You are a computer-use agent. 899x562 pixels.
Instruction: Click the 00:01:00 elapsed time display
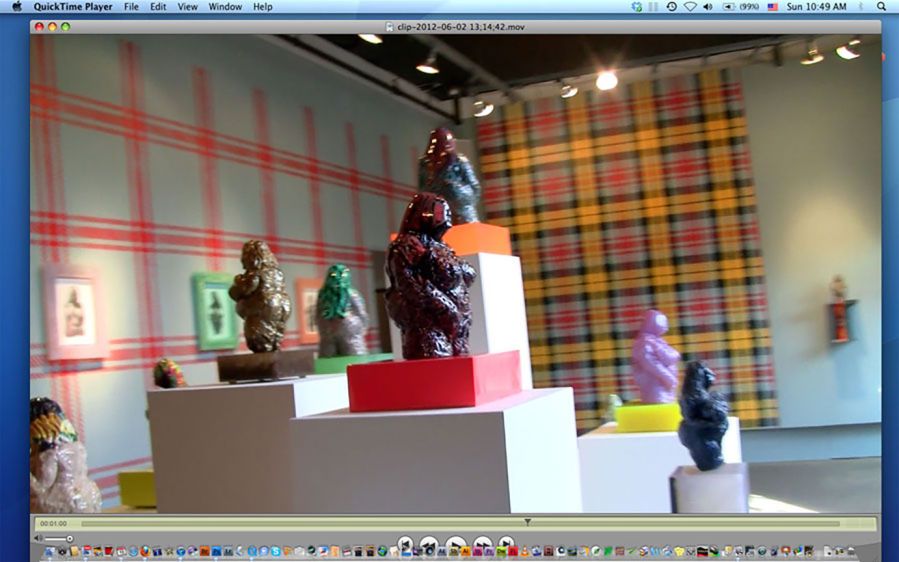(54, 523)
